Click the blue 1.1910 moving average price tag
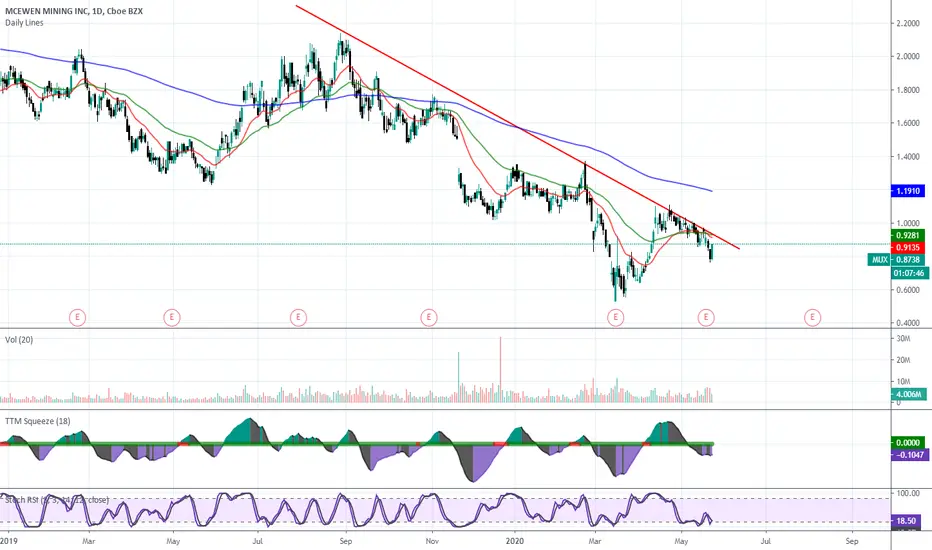The height and width of the screenshot is (550, 932). [x=908, y=191]
